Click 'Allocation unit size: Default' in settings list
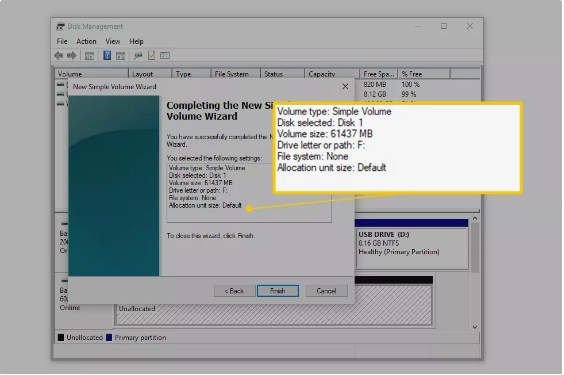 pyautogui.click(x=205, y=205)
